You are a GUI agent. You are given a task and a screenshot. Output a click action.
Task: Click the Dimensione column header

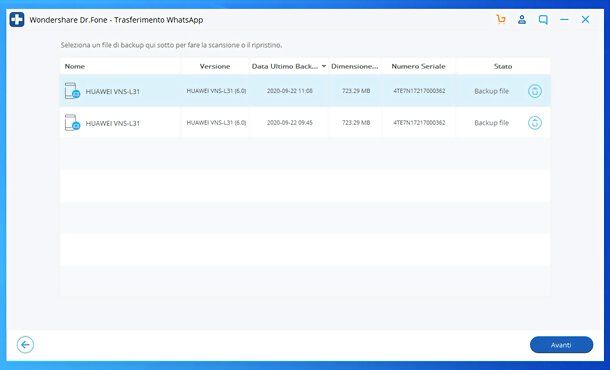[x=354, y=66]
